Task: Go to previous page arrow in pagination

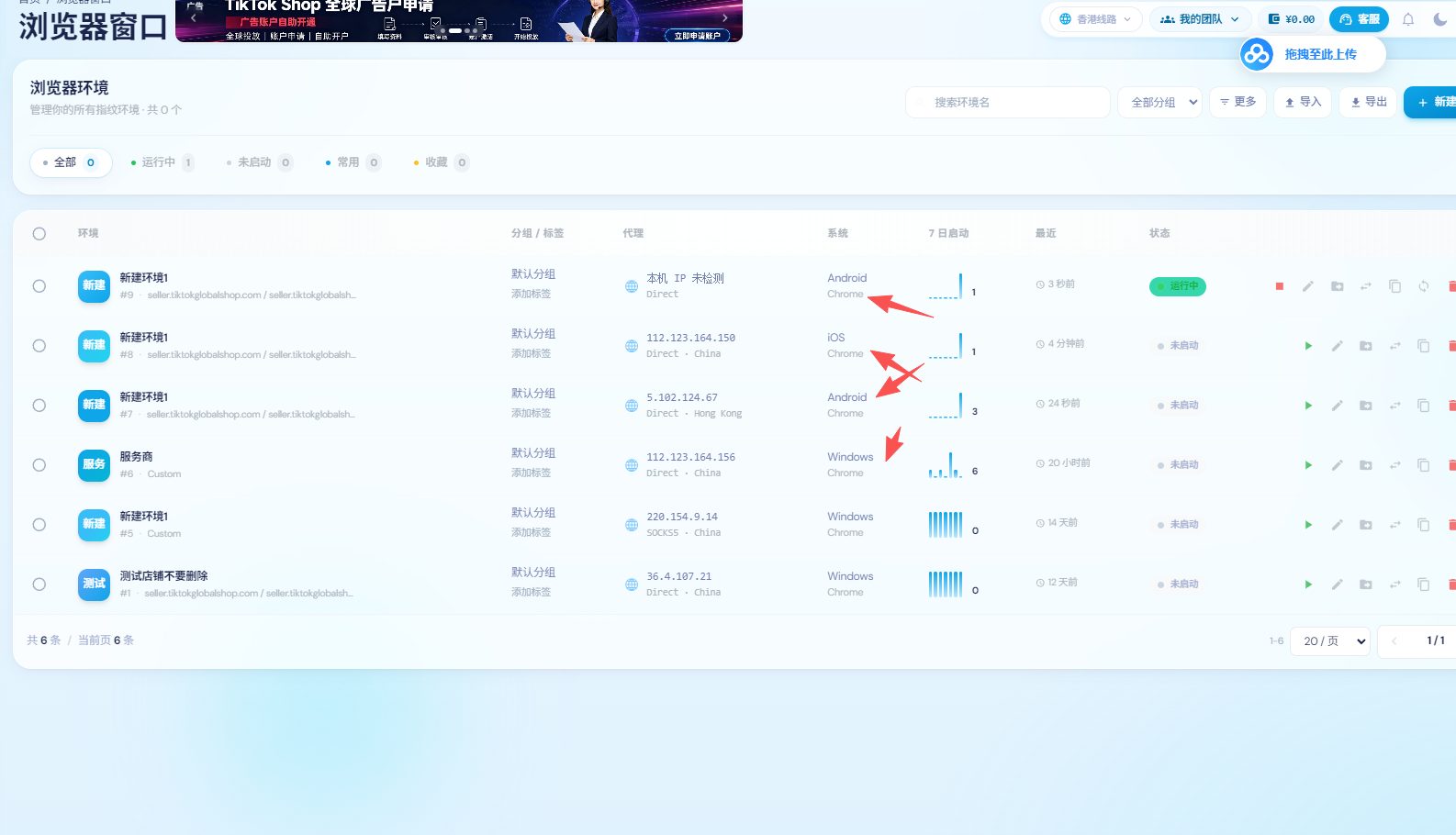Action: (x=1394, y=641)
